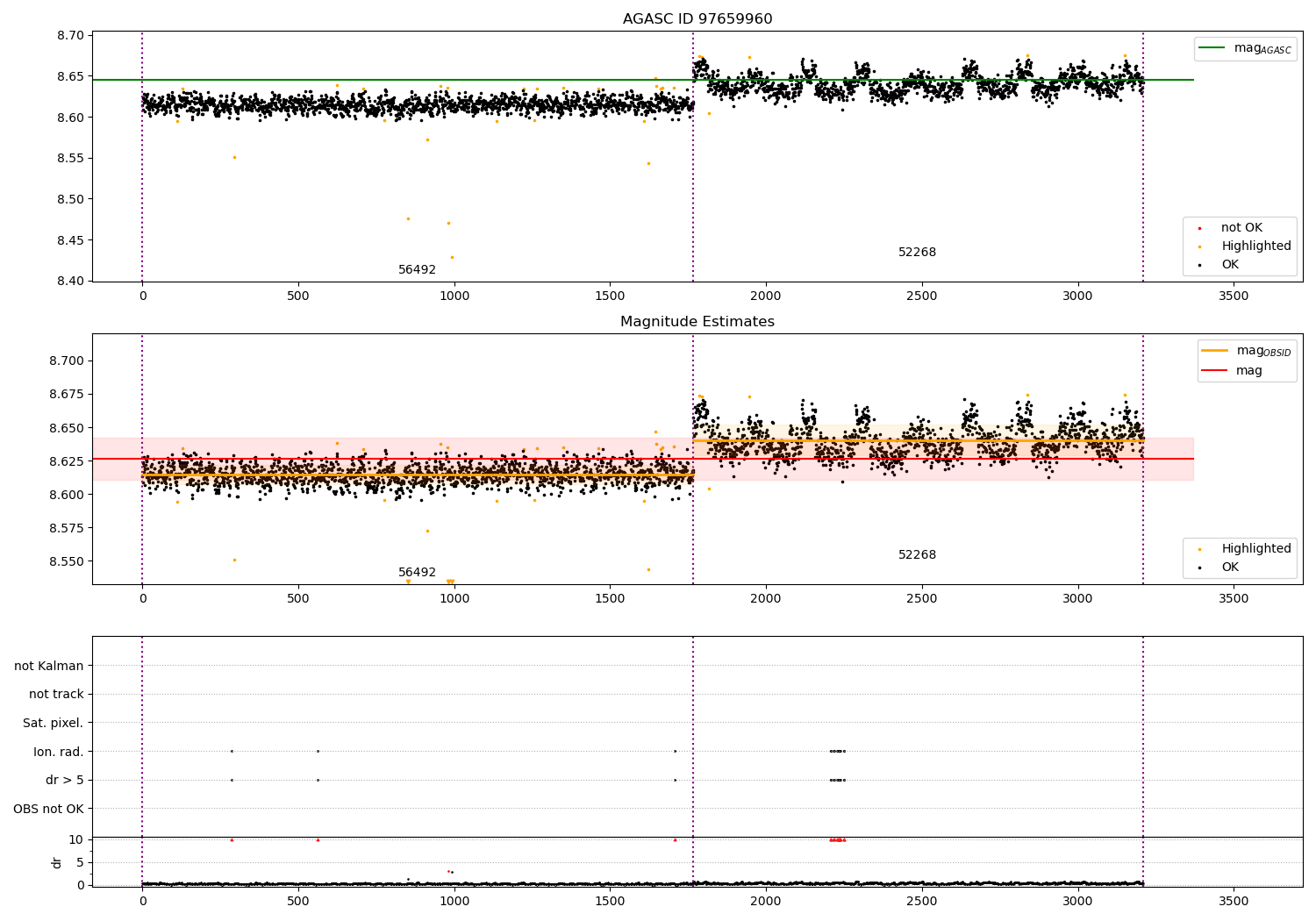
Task: Click the 3000 x-axis tick of the bottom plot
Action: click(1077, 902)
